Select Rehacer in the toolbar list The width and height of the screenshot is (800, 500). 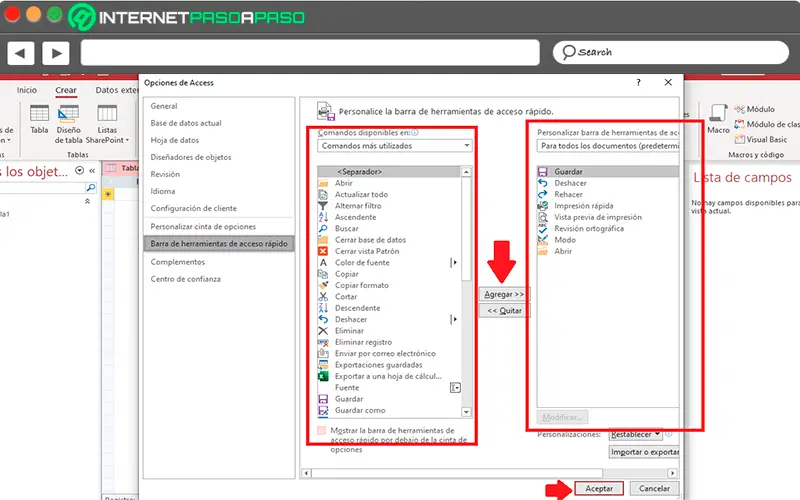pos(608,194)
